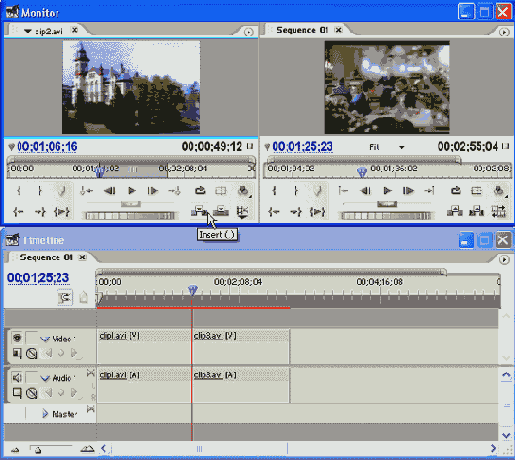The height and width of the screenshot is (460, 515).
Task: Click the Overlay button in Source monitor
Action: tap(221, 211)
